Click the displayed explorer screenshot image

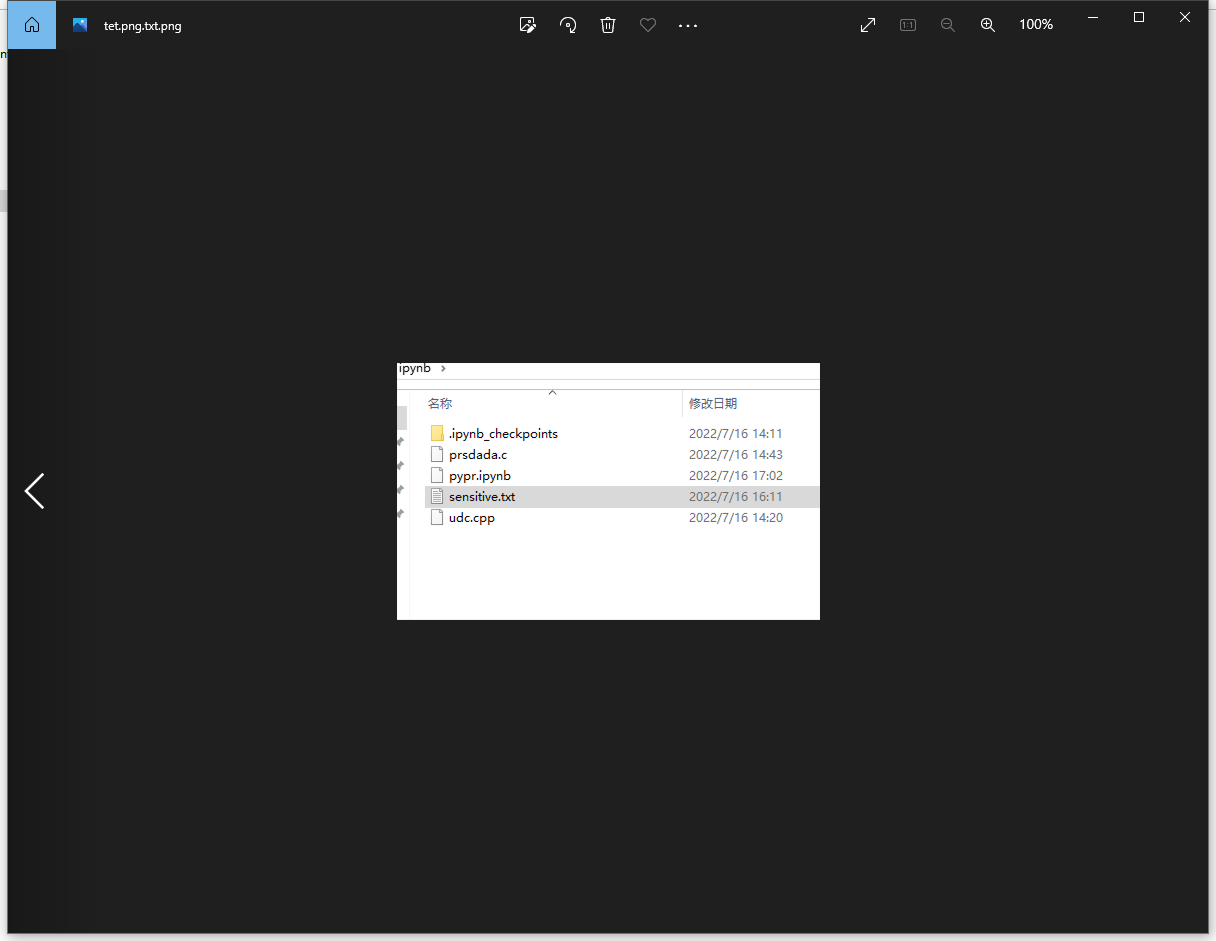click(x=608, y=491)
